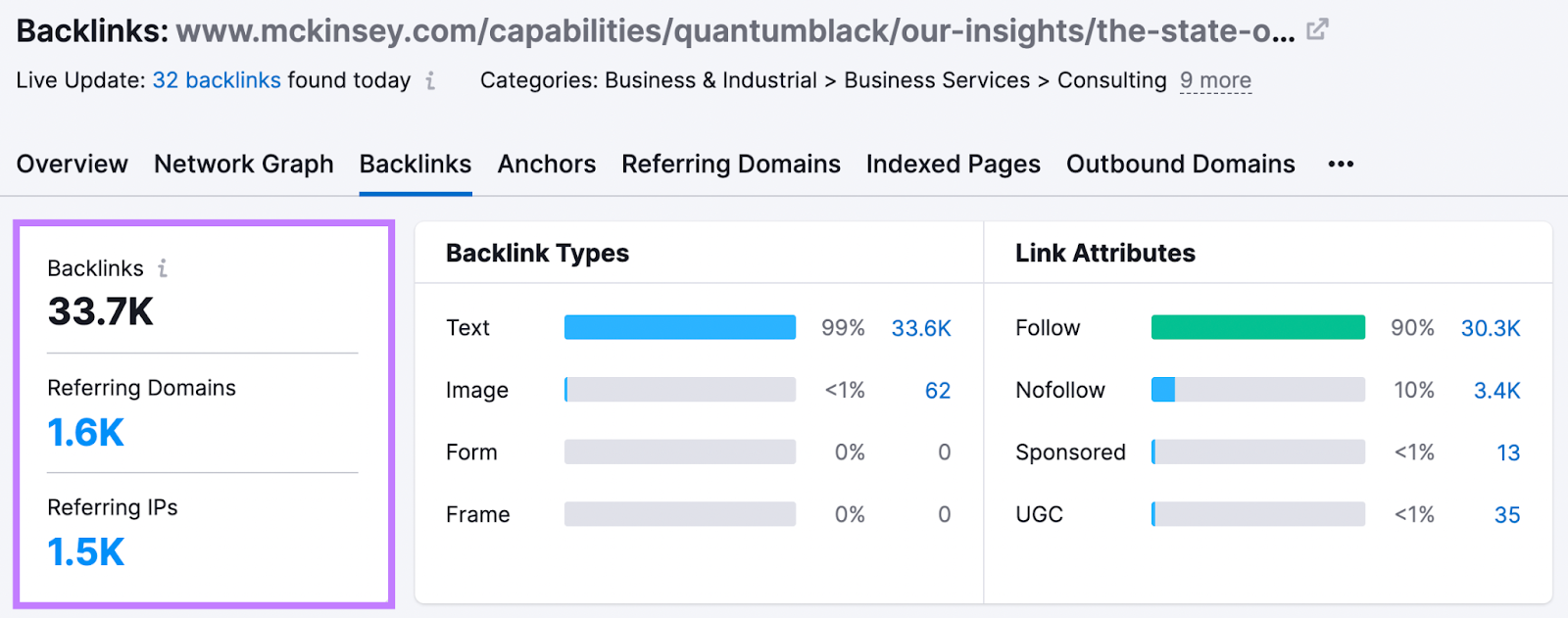Open the 3.4K Nofollow links count

1498,390
